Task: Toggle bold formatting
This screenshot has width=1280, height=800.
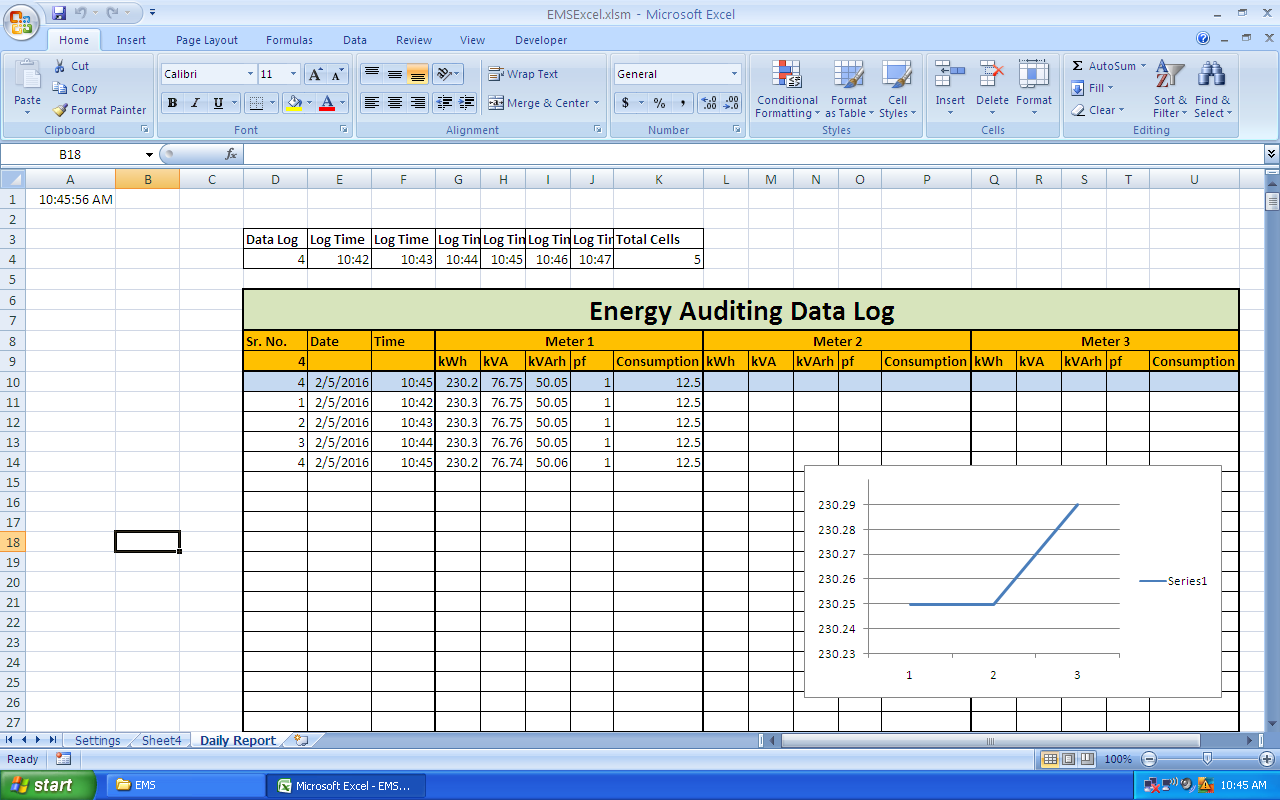Action: (171, 103)
